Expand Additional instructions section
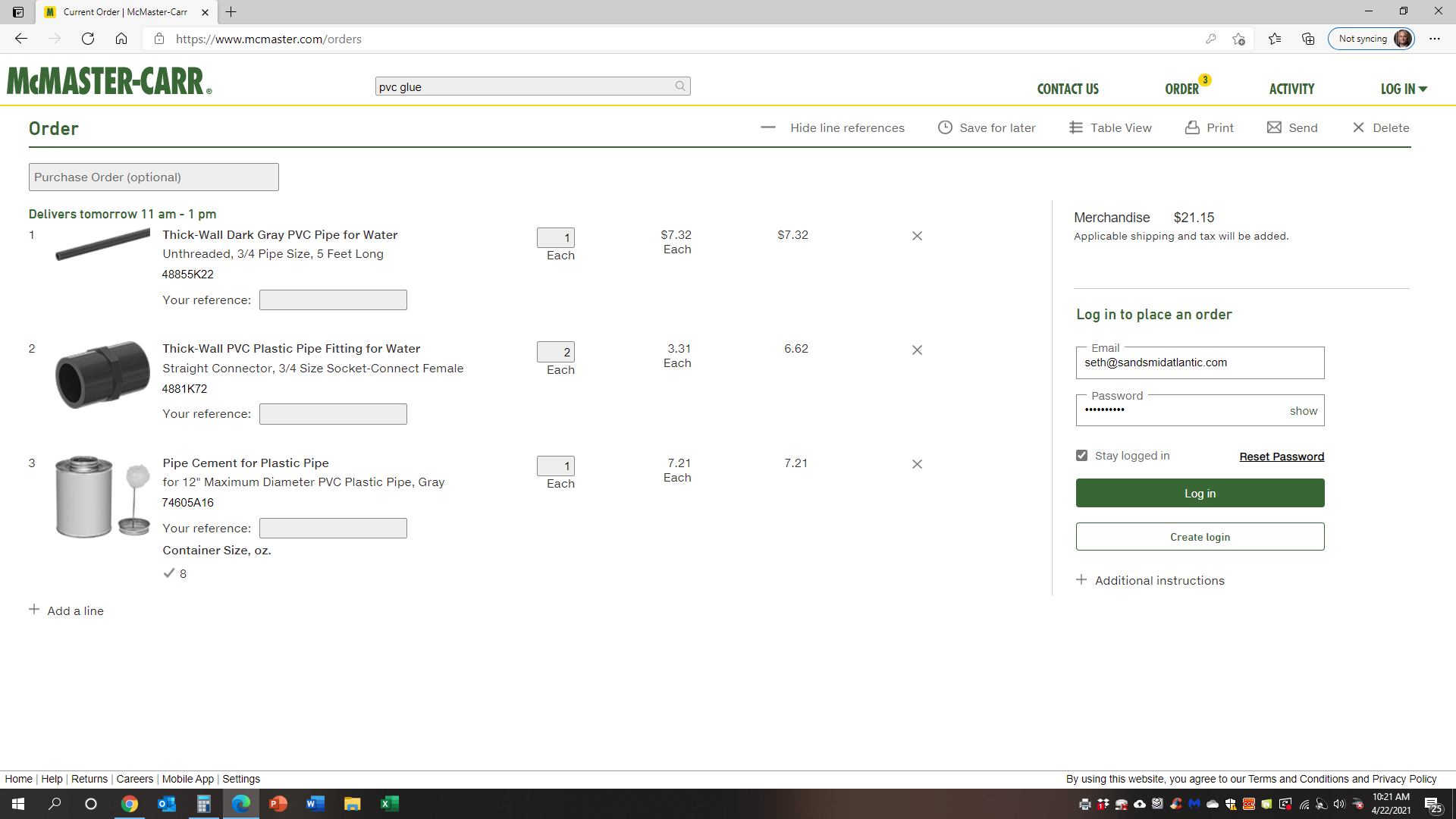The image size is (1456, 819). 1150,580
